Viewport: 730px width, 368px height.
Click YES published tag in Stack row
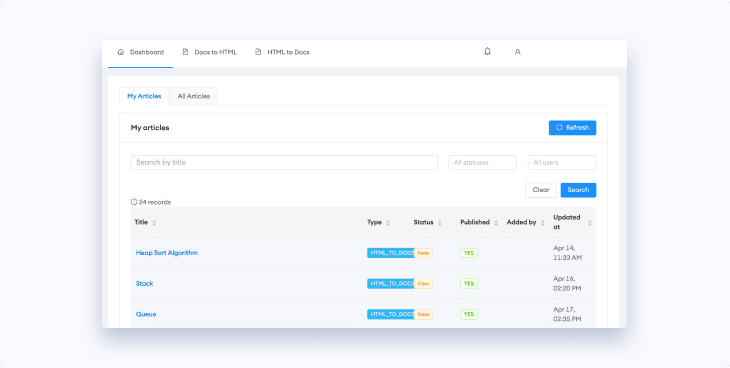pyautogui.click(x=469, y=284)
